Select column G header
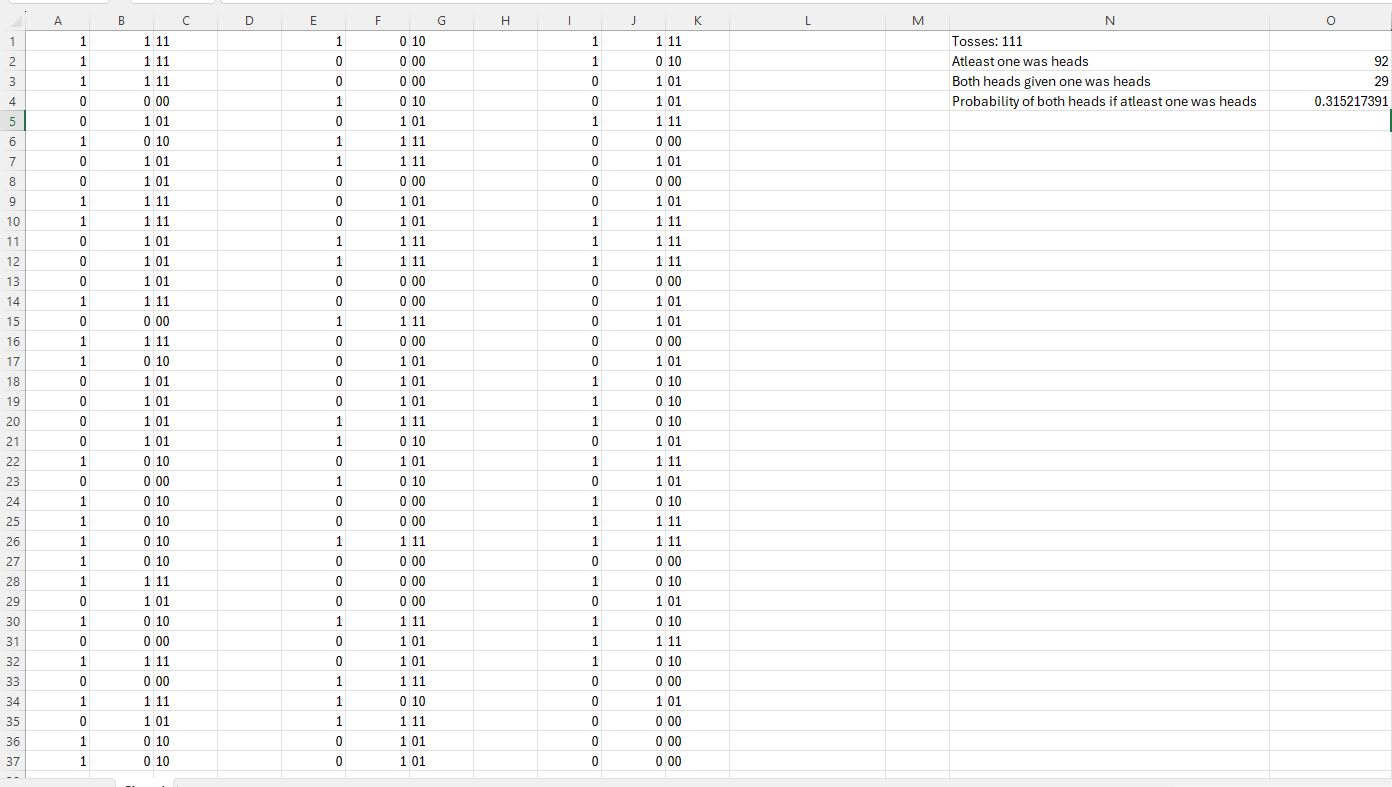This screenshot has height=787, width=1392. click(x=441, y=20)
